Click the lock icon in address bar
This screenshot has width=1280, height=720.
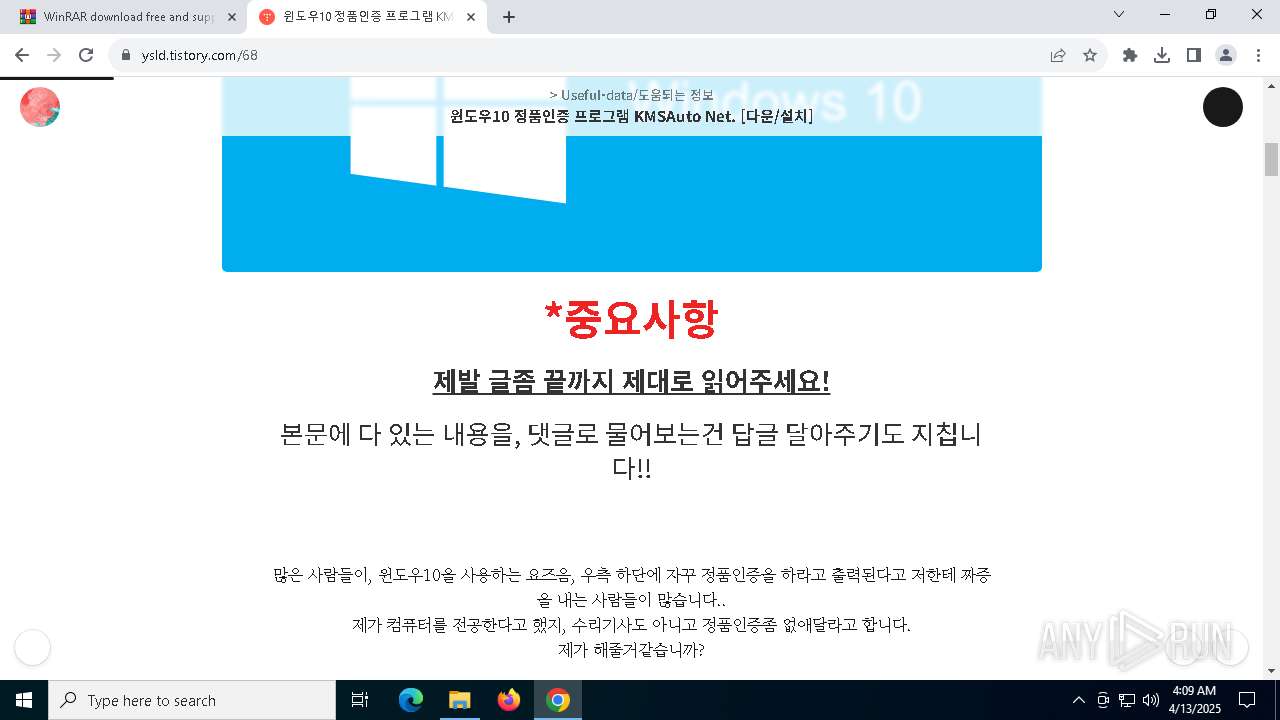click(x=125, y=55)
